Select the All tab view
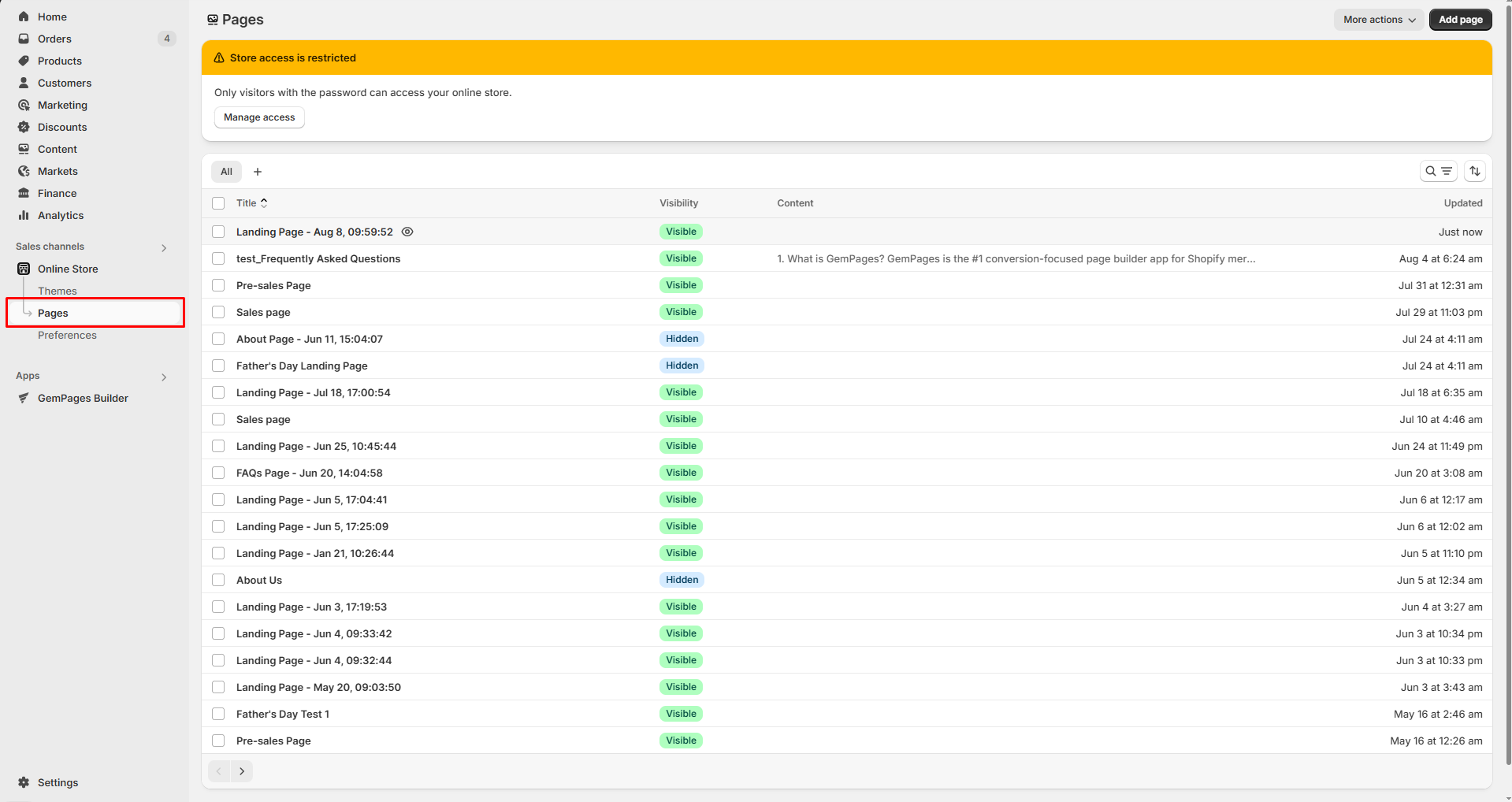The height and width of the screenshot is (802, 1512). (226, 172)
